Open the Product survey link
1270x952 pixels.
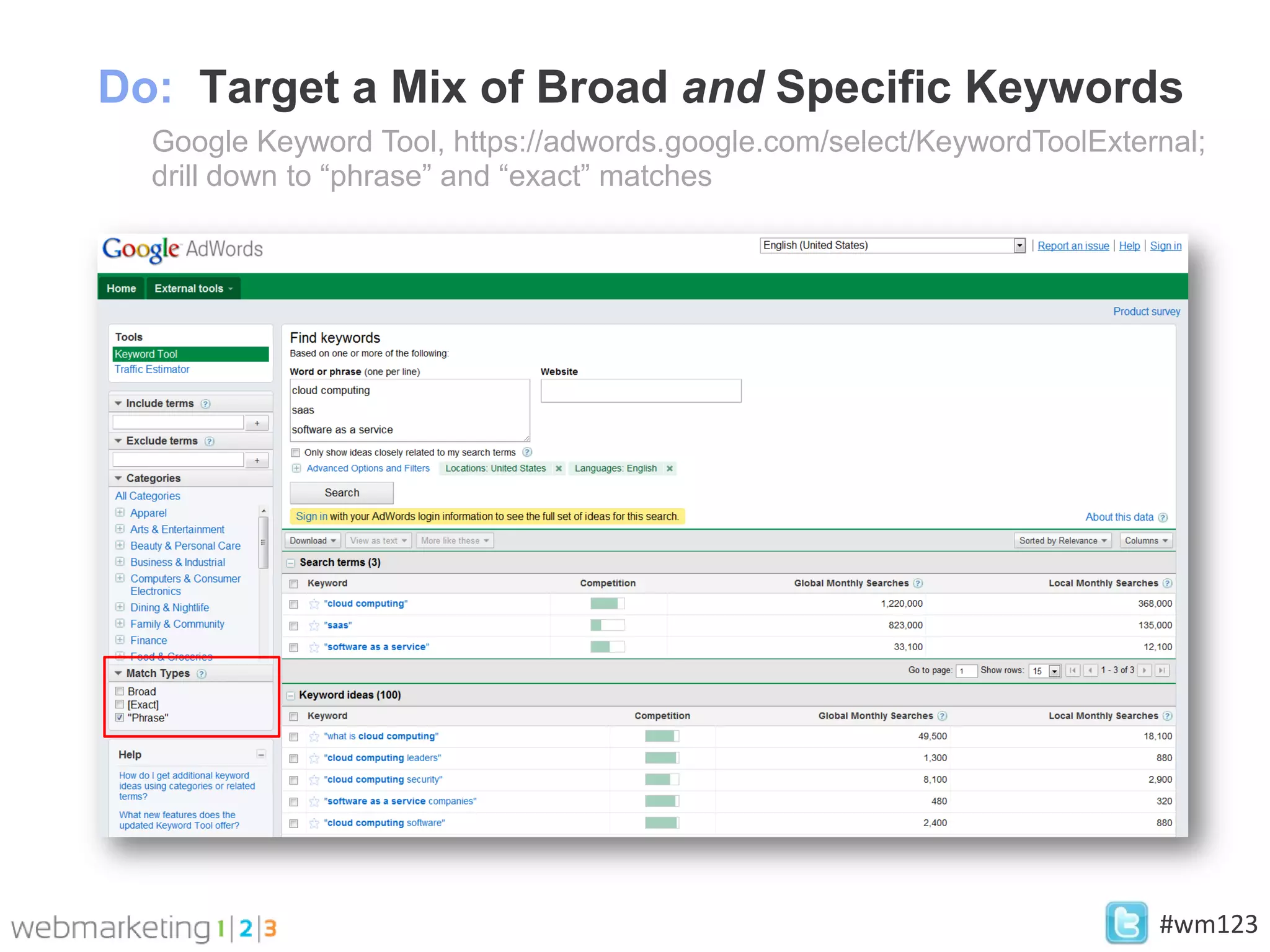(1147, 312)
